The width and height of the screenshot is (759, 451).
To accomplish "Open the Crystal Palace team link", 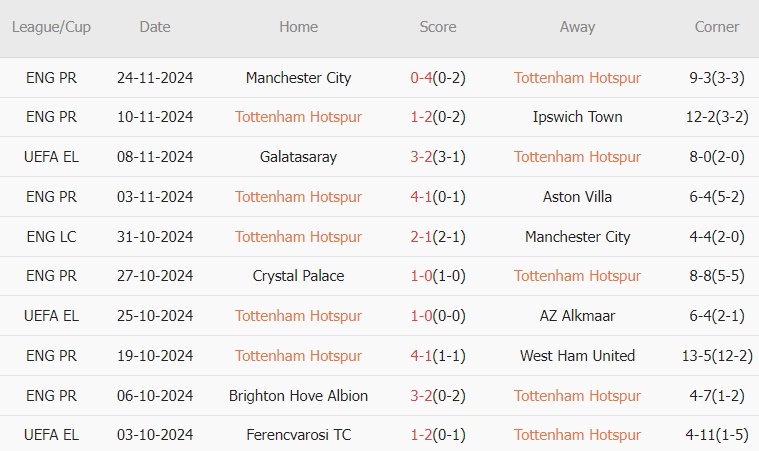I will coord(298,276).
